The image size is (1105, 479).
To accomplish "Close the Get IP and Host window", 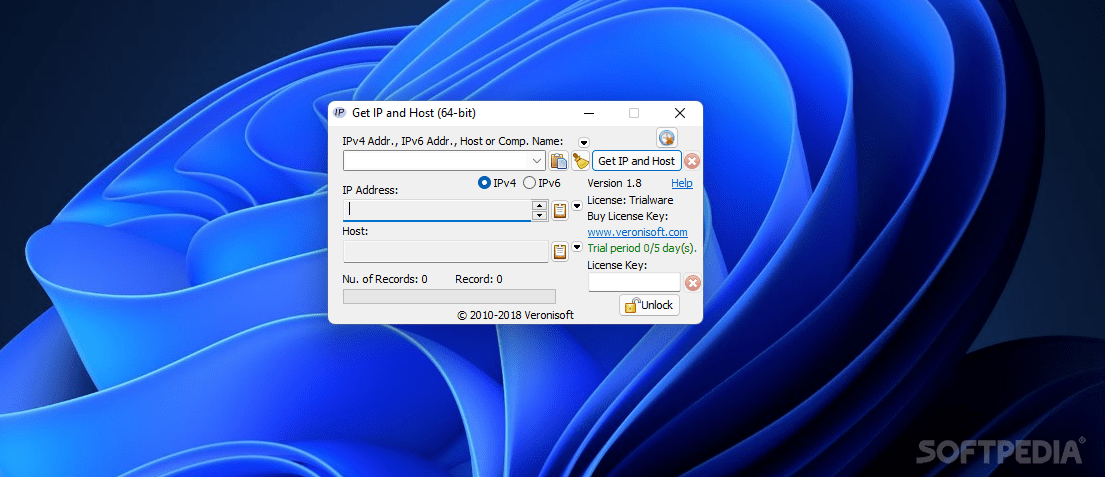I will pos(679,113).
